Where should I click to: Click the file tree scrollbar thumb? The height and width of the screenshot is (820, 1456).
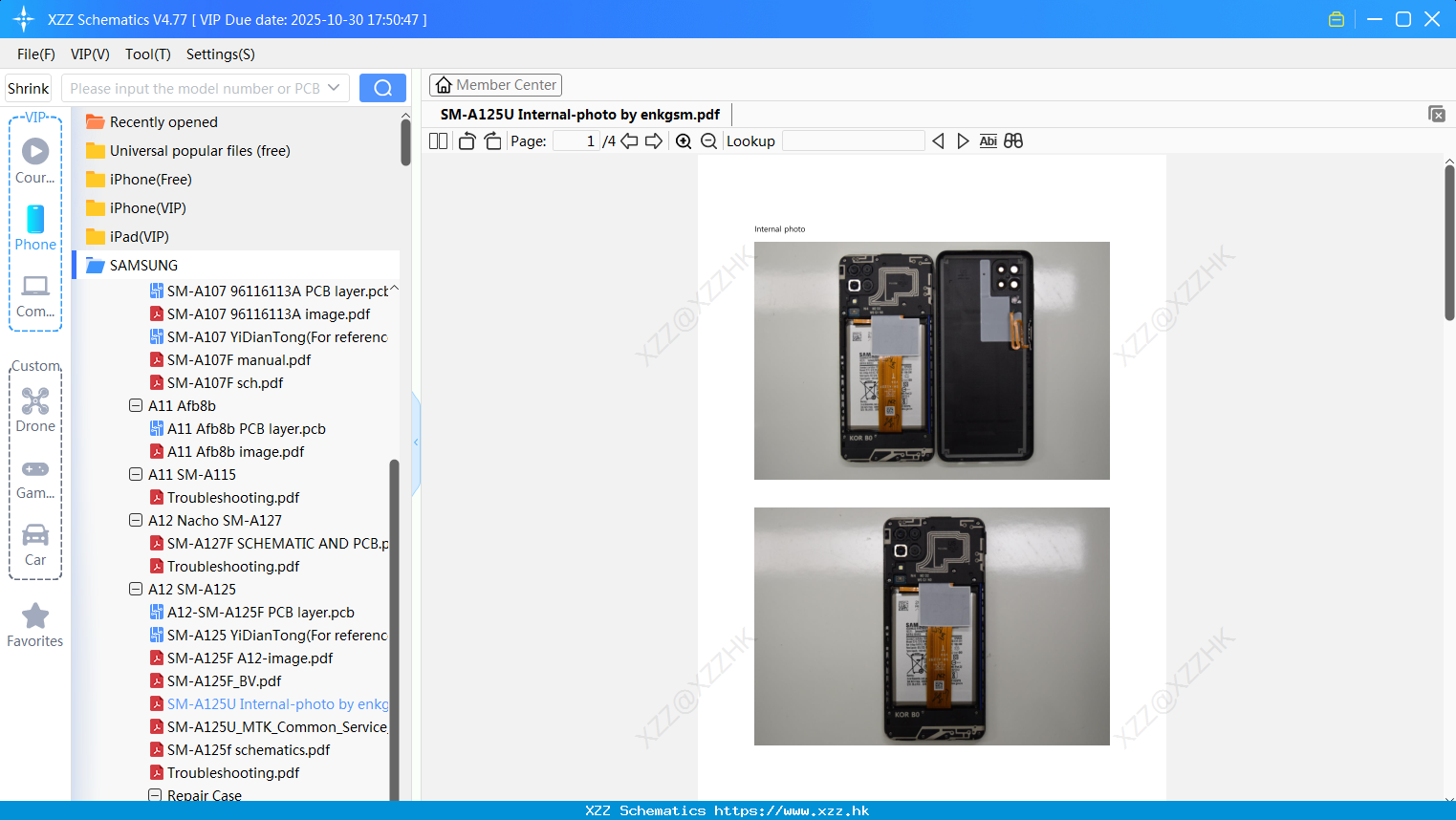coord(394,631)
